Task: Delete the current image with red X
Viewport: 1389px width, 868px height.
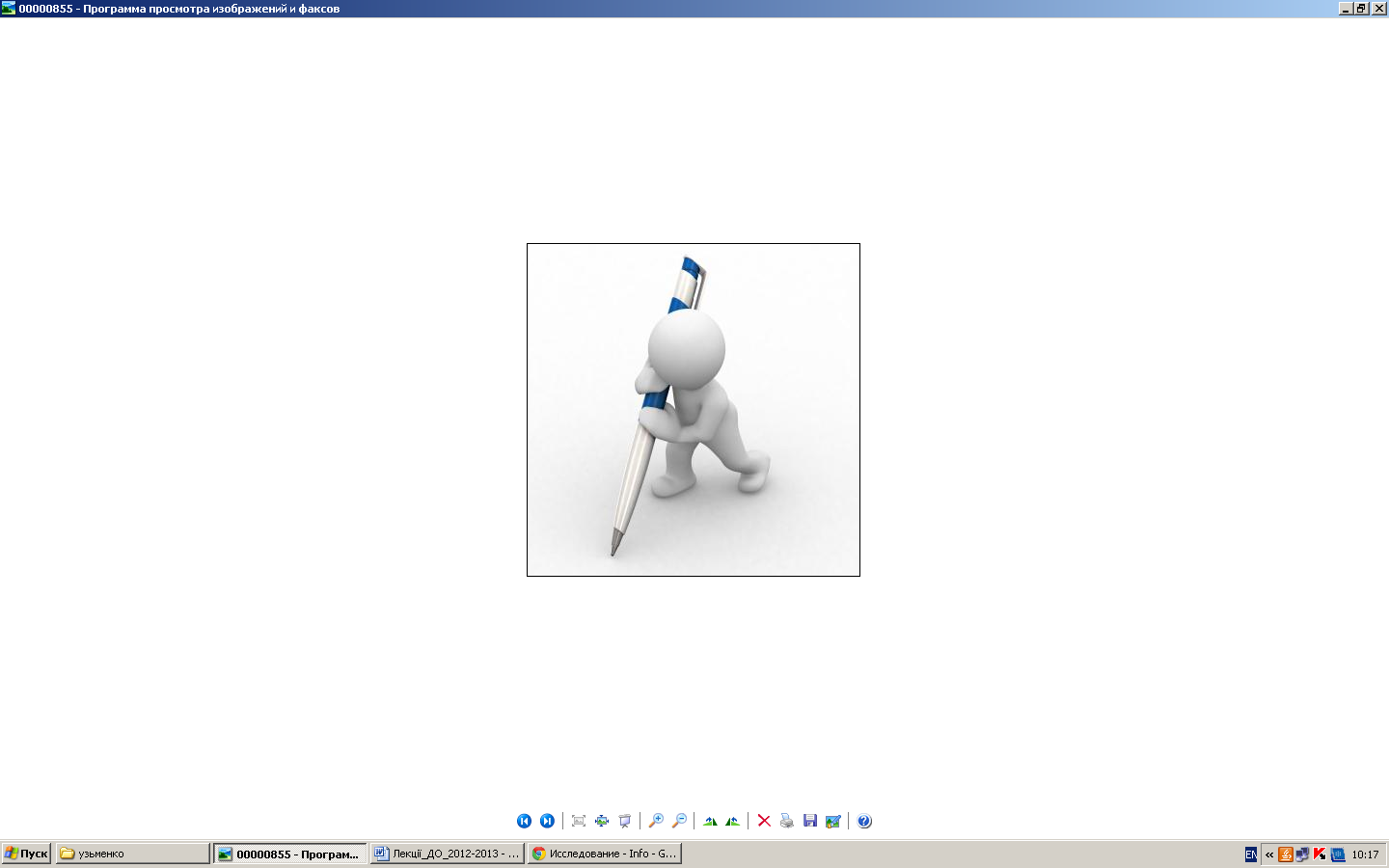Action: [x=764, y=821]
